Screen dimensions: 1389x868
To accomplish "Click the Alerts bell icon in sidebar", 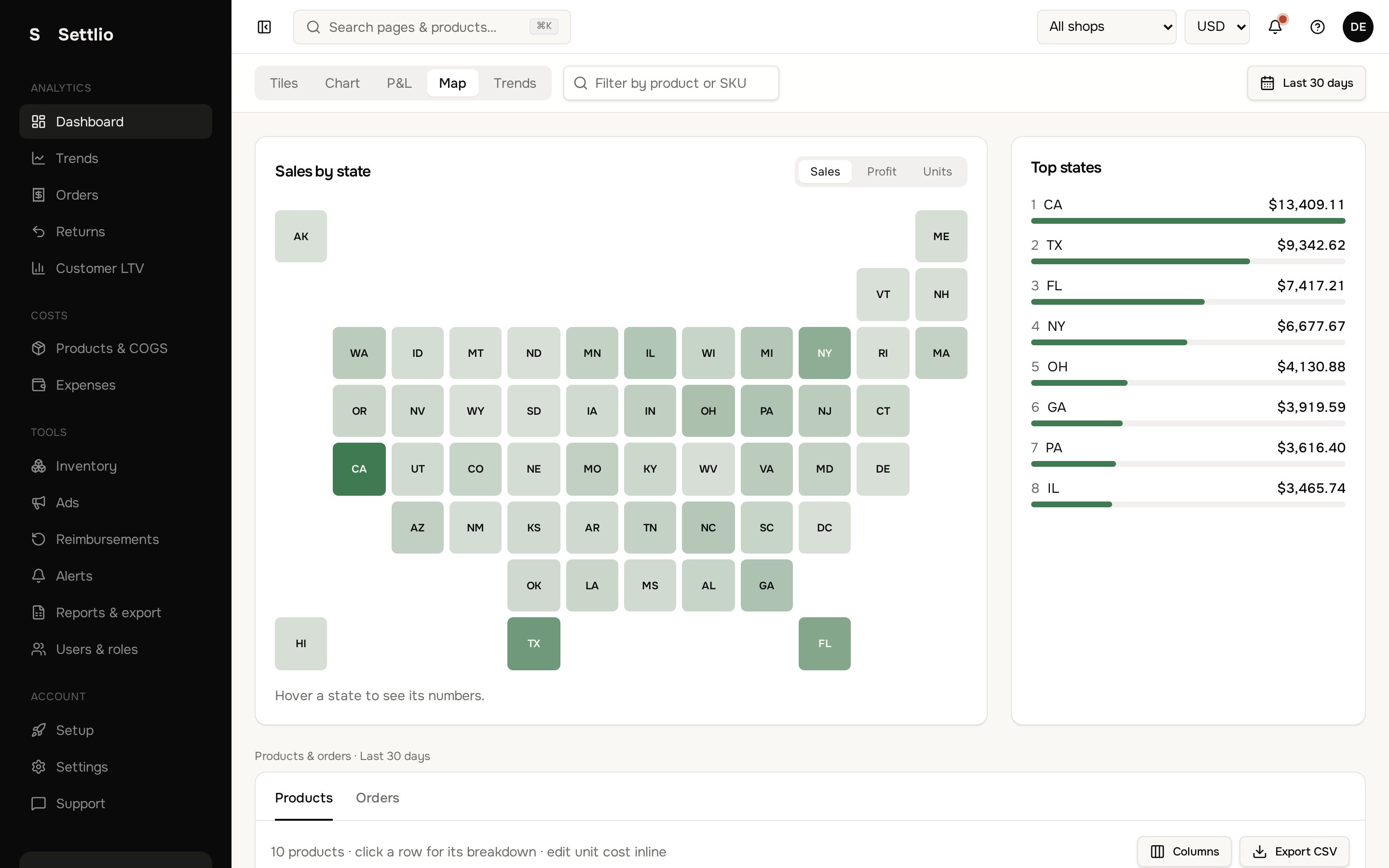I will pos(39,576).
